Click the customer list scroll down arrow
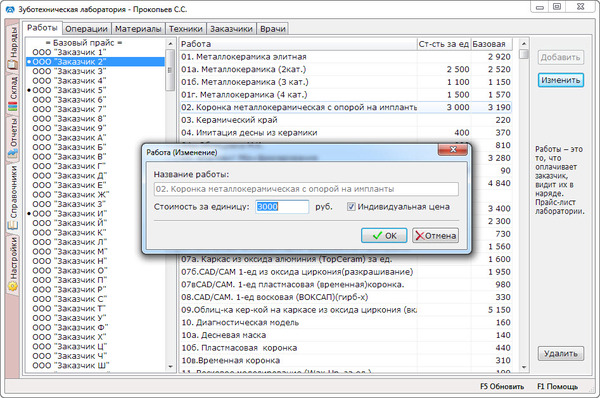This screenshot has width=600, height=398. pyautogui.click(x=170, y=367)
